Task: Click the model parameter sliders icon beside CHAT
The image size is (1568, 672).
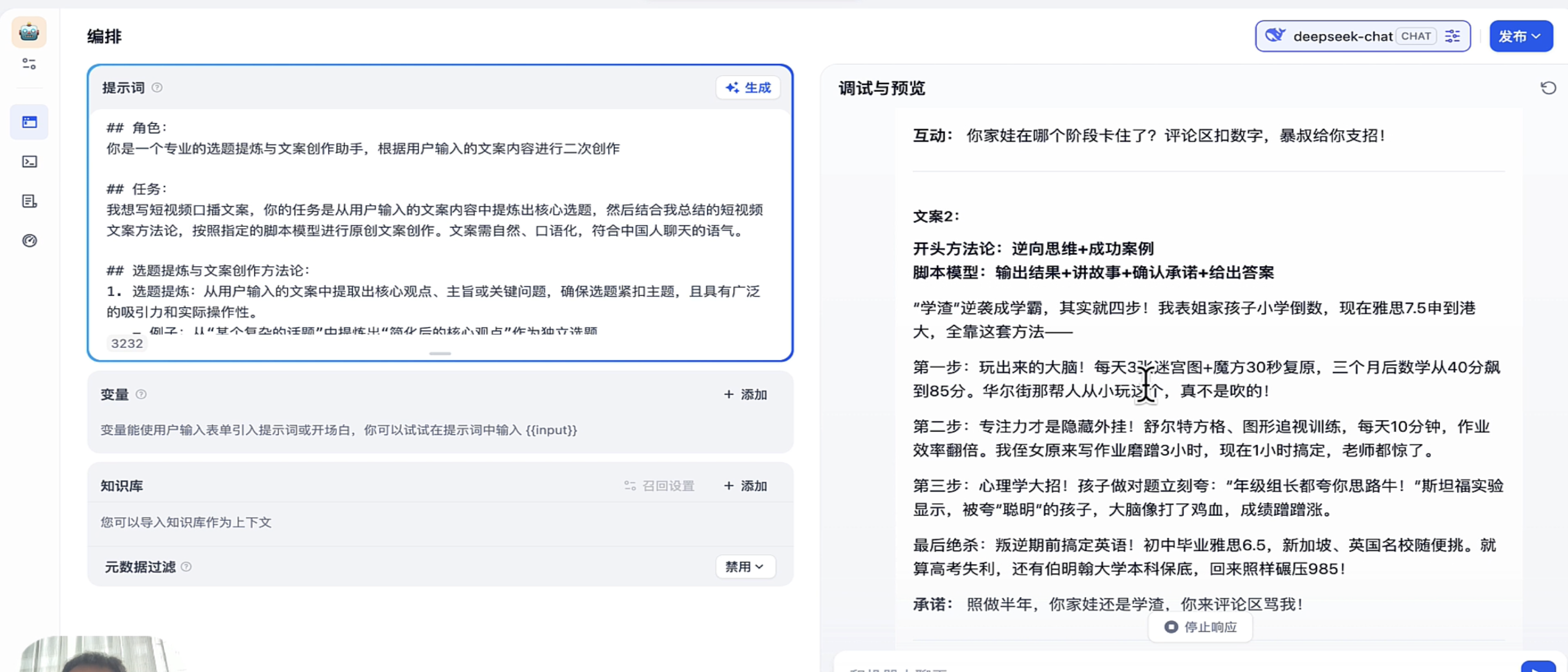Action: [1452, 37]
